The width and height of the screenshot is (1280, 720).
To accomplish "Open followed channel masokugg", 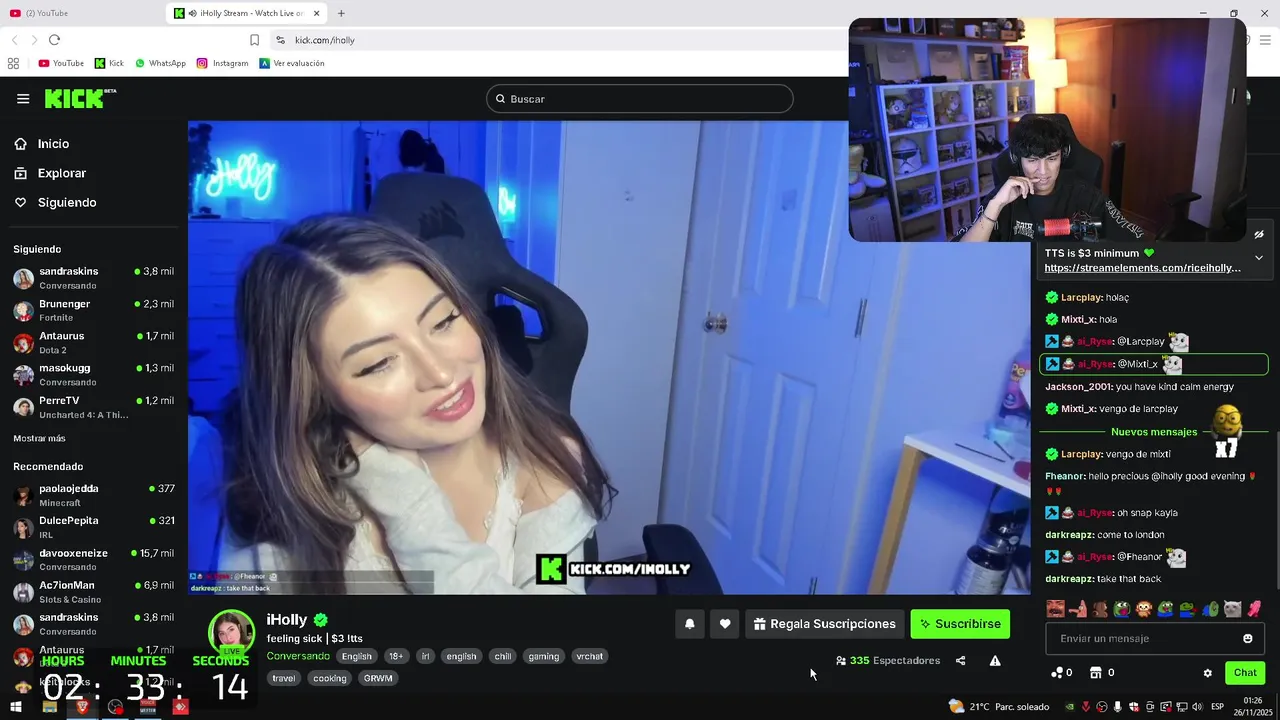I will 94,375.
